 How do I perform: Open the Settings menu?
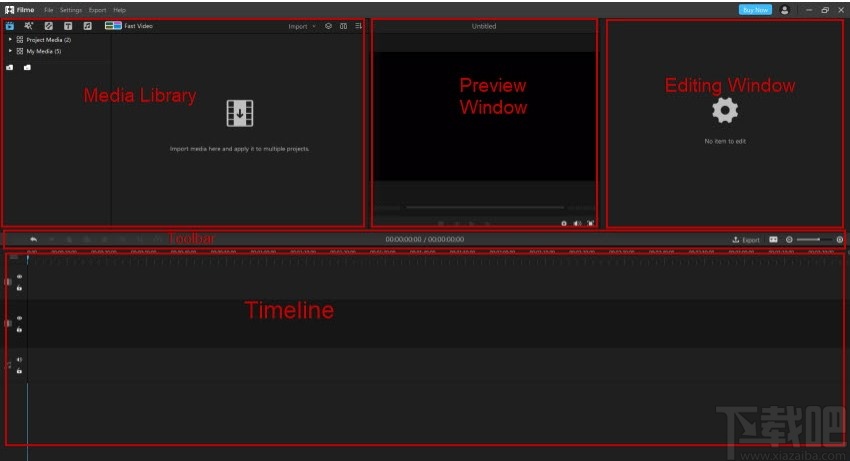[70, 10]
